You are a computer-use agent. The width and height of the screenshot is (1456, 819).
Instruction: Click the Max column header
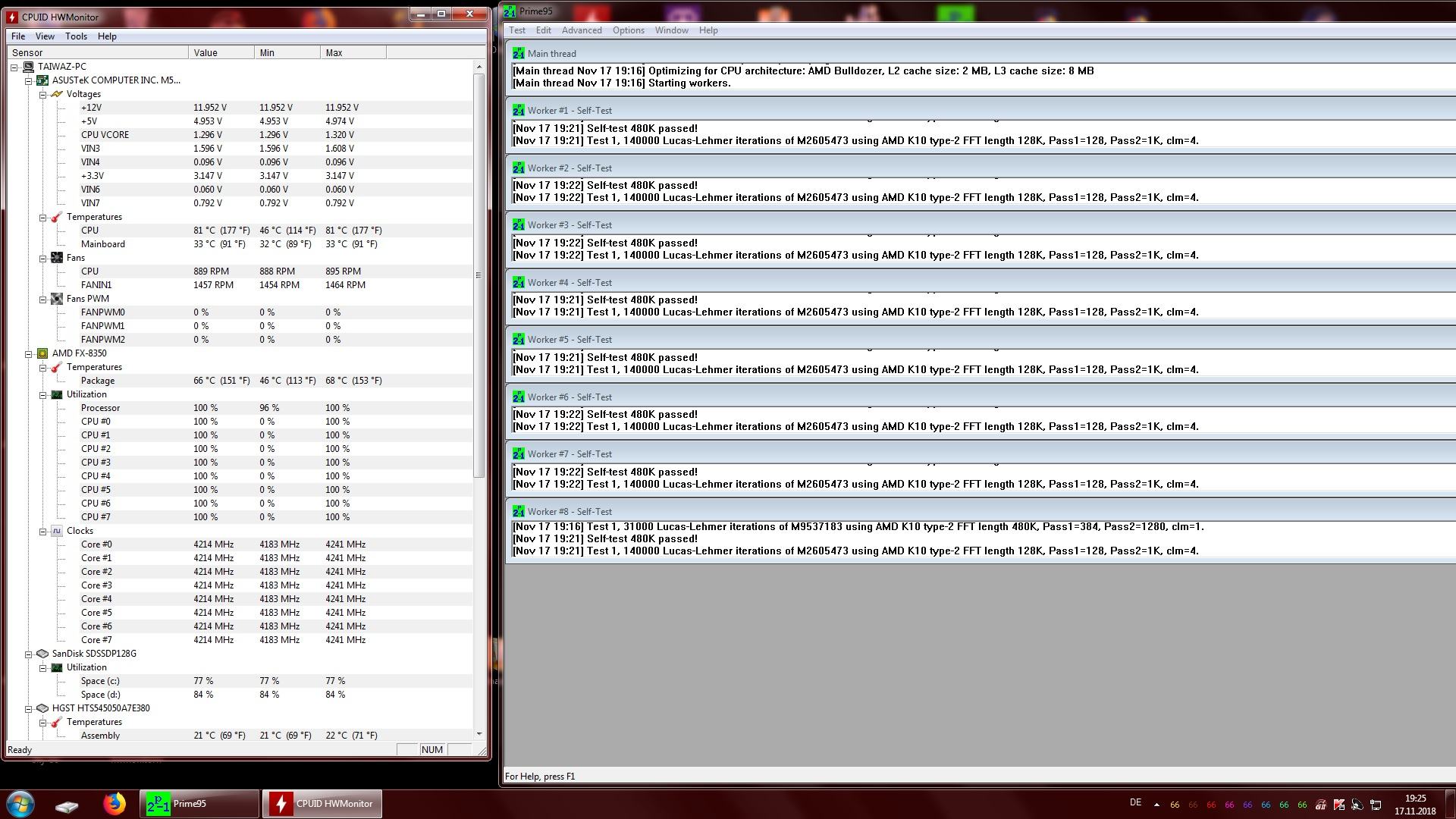pos(353,53)
